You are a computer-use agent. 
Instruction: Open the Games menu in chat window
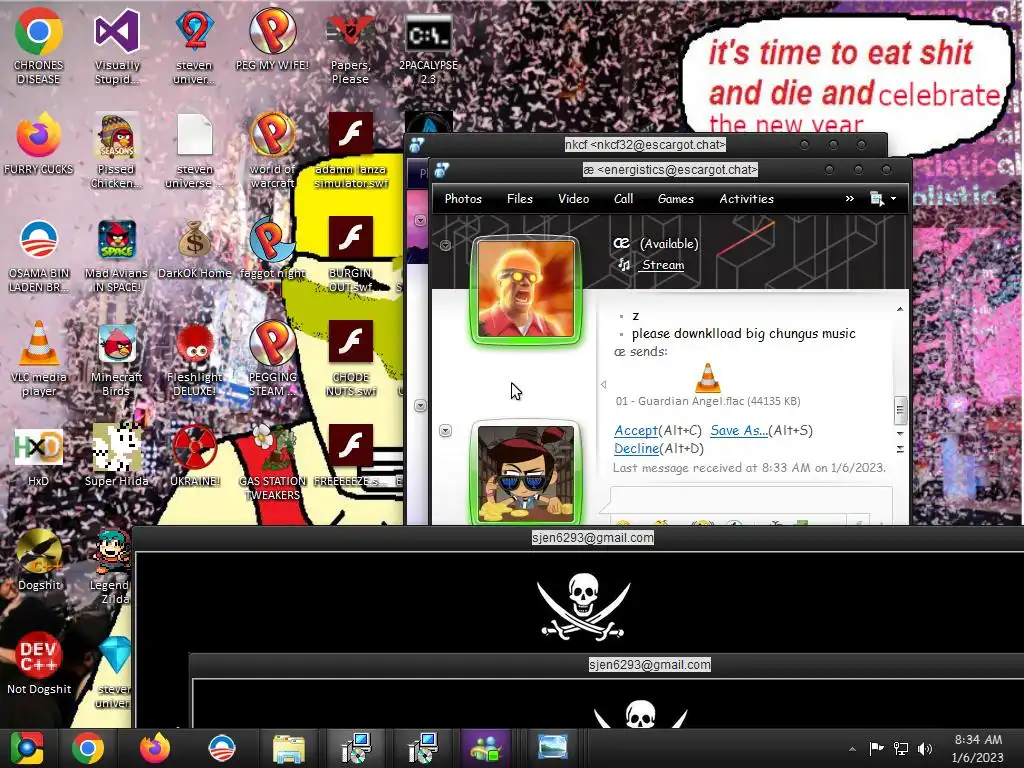click(x=676, y=199)
